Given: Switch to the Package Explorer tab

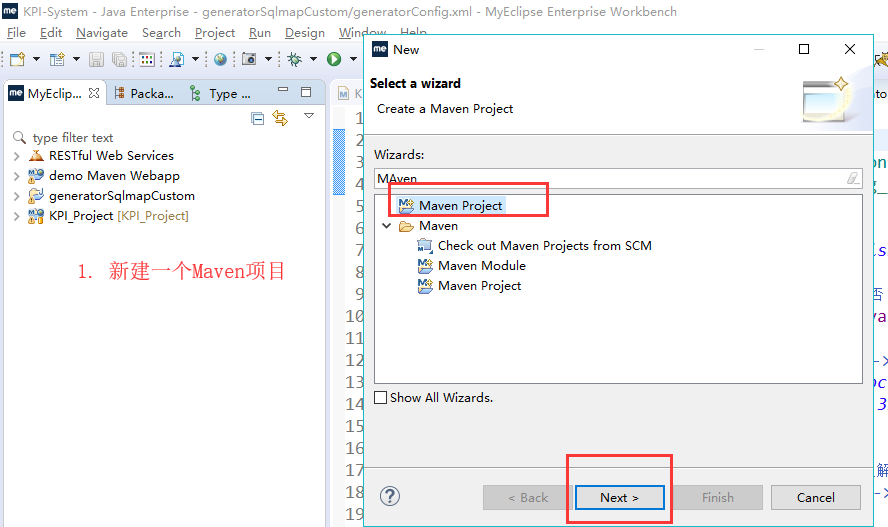Looking at the screenshot, I should 144,93.
